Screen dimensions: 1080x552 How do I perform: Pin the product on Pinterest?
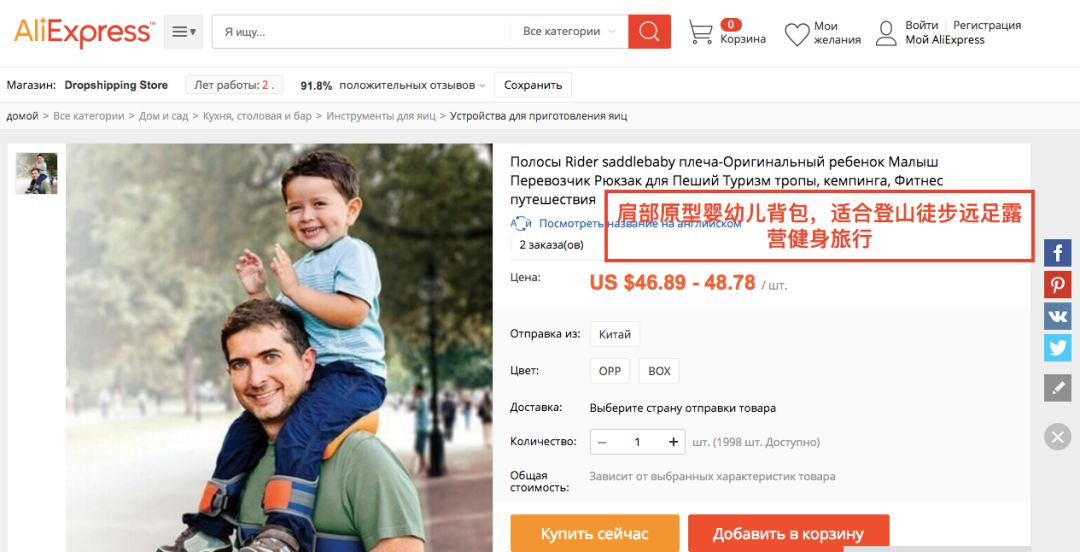[x=1057, y=285]
